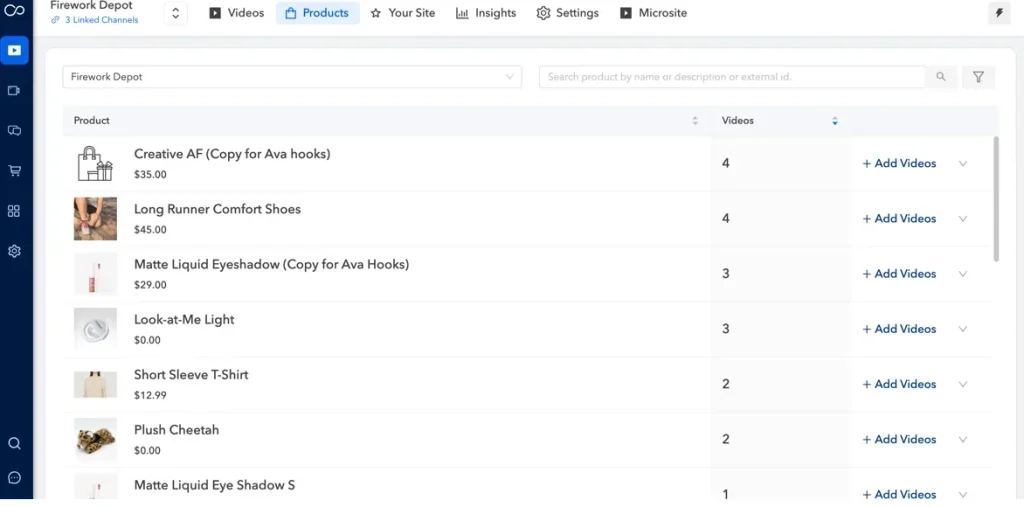Viewport: 1024px width, 507px height.
Task: Open the shopping cart sidebar icon
Action: tap(14, 171)
